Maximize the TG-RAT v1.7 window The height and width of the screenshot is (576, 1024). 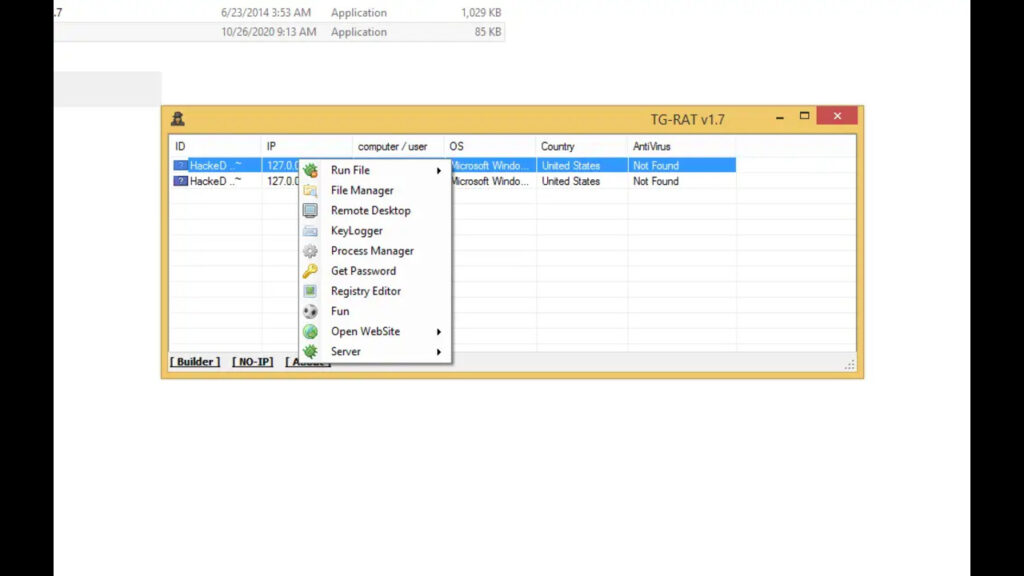(x=805, y=116)
